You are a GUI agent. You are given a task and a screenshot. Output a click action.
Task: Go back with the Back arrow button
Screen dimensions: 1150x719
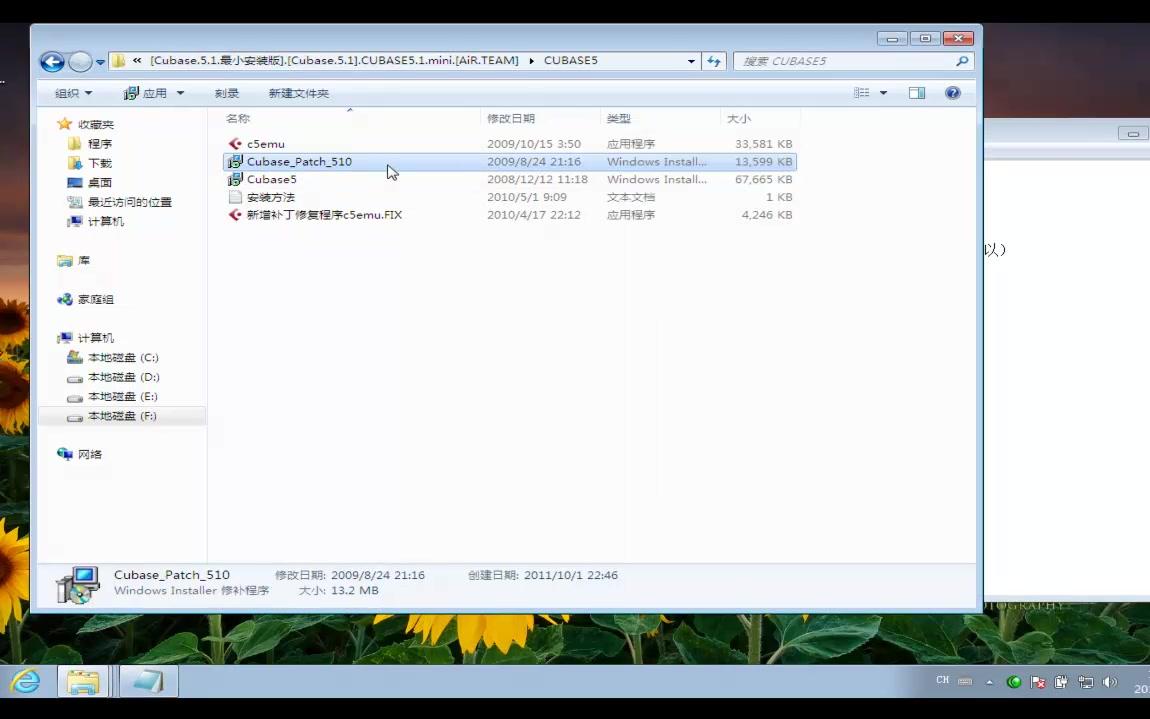pyautogui.click(x=52, y=62)
